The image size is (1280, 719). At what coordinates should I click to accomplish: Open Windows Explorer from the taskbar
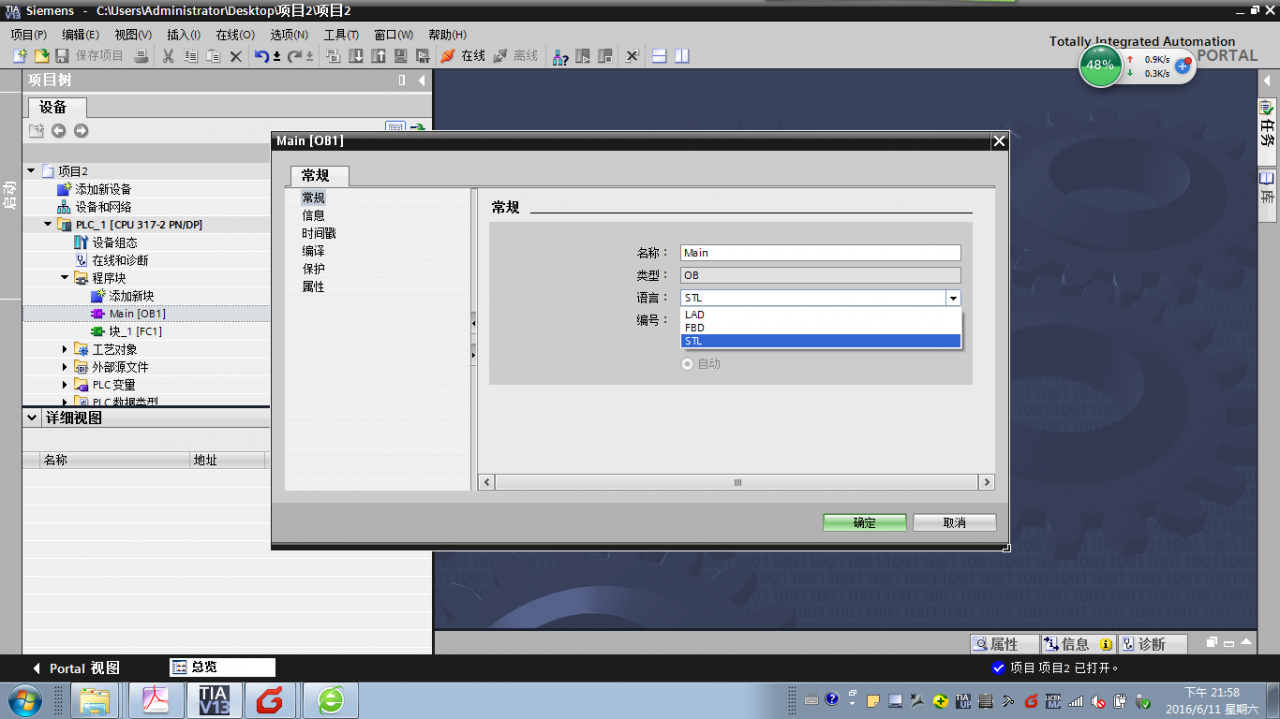pos(96,700)
